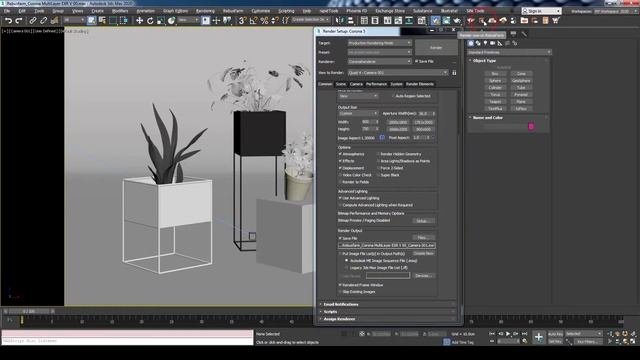Toggle the Effects checkbox
640x360 pixels.
(340, 161)
